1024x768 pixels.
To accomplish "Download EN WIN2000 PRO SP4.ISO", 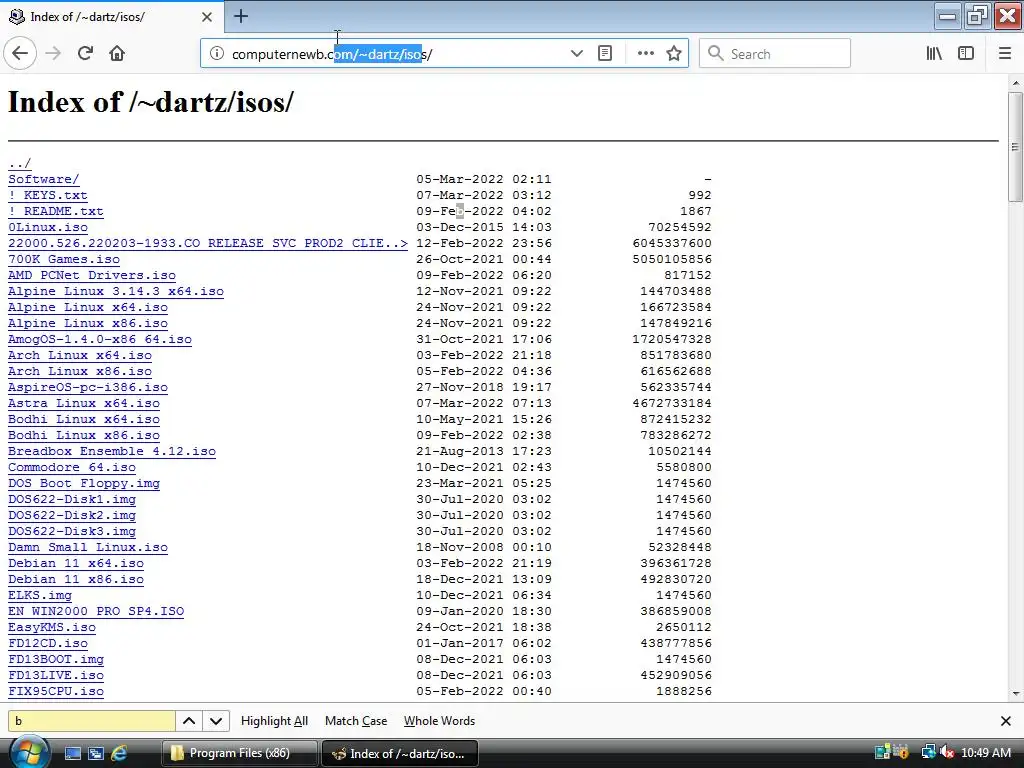I will (96, 611).
